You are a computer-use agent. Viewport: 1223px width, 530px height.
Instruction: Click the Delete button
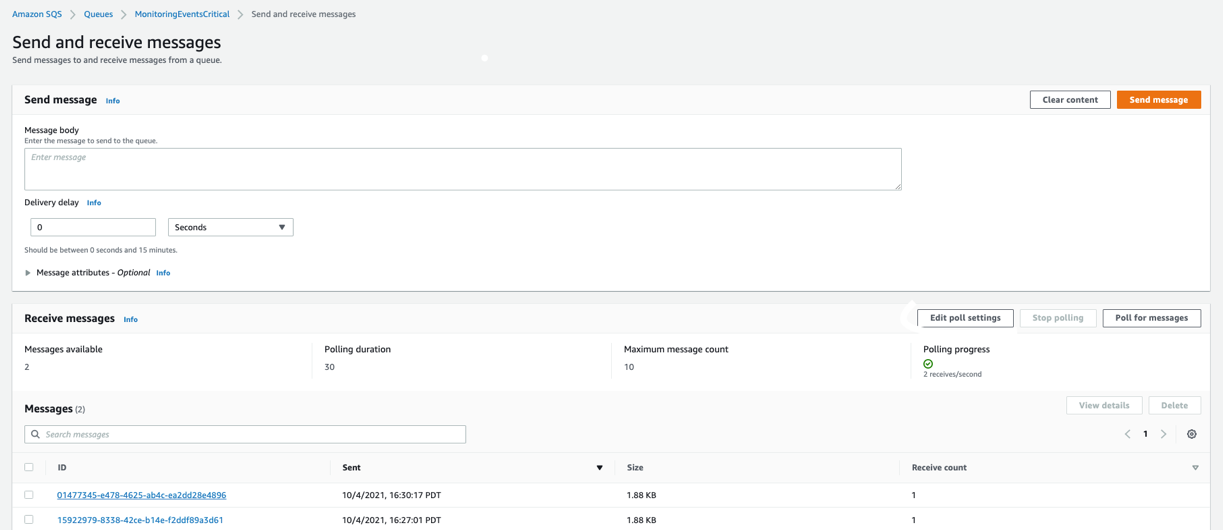[1174, 405]
